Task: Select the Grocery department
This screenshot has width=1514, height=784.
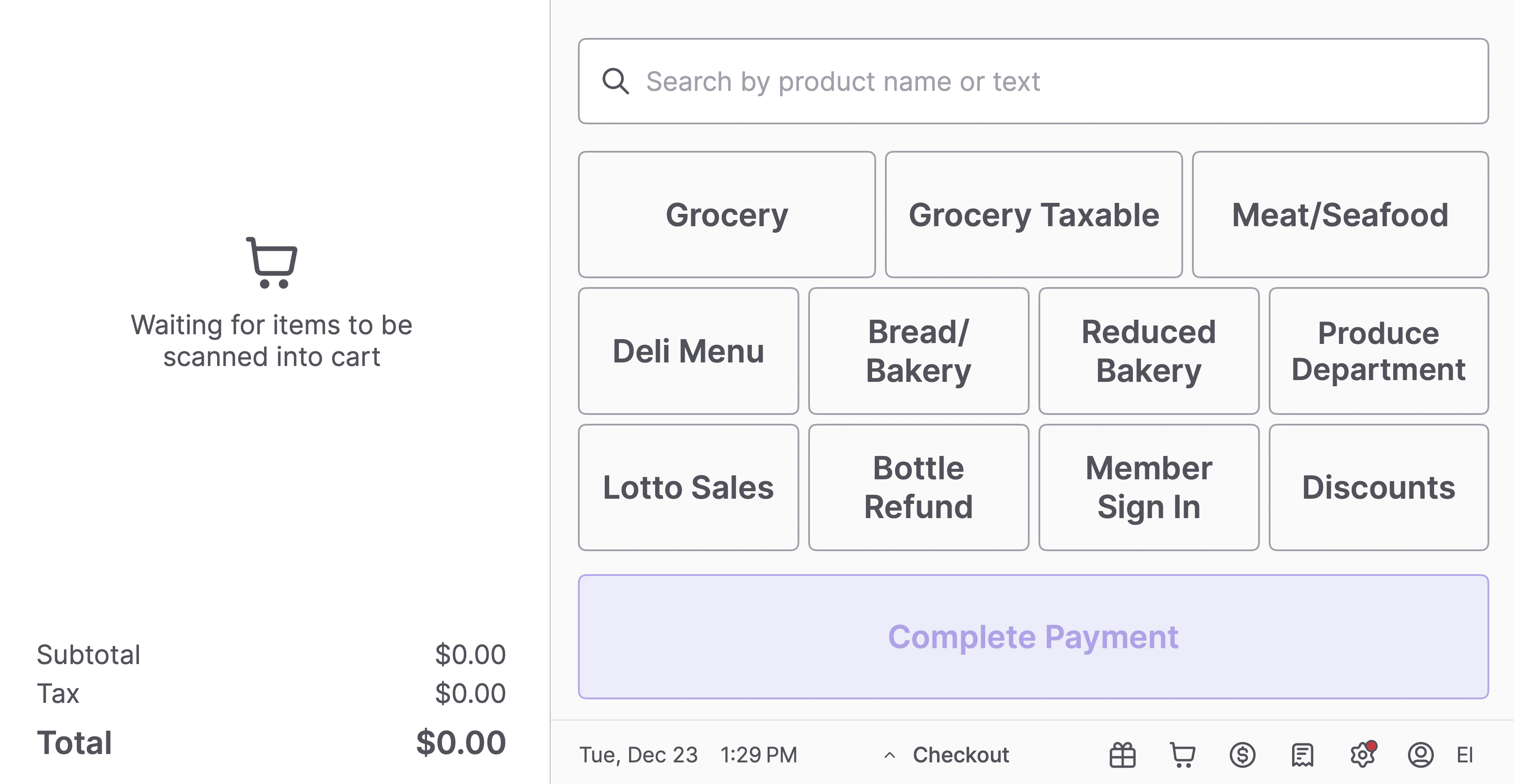Action: pyautogui.click(x=727, y=214)
